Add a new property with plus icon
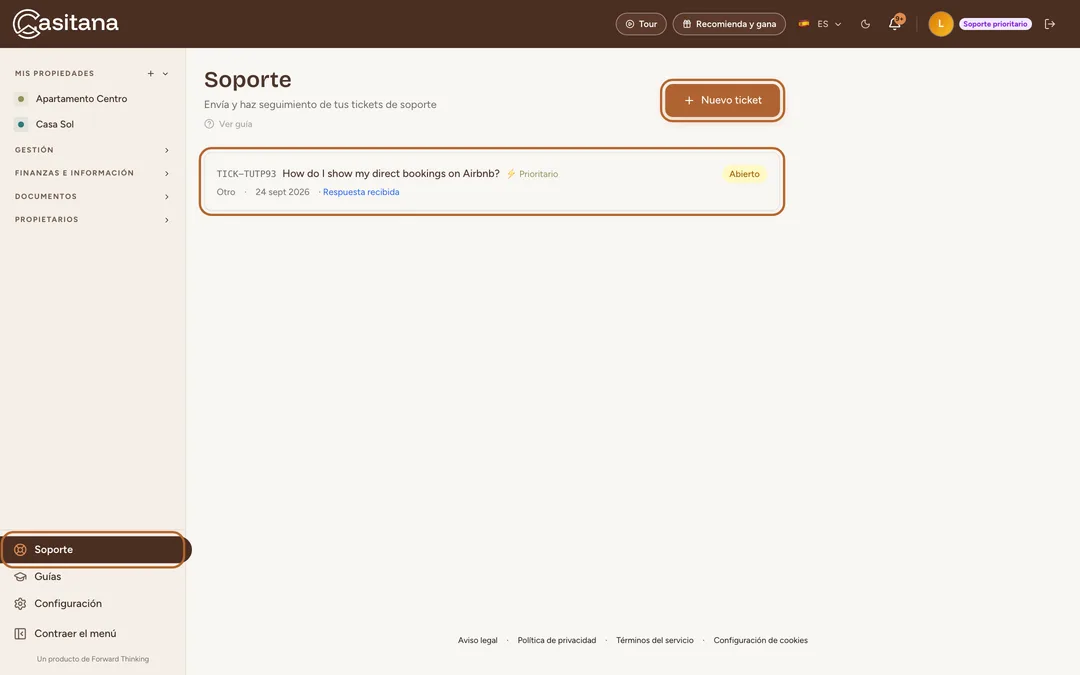 (x=150, y=74)
